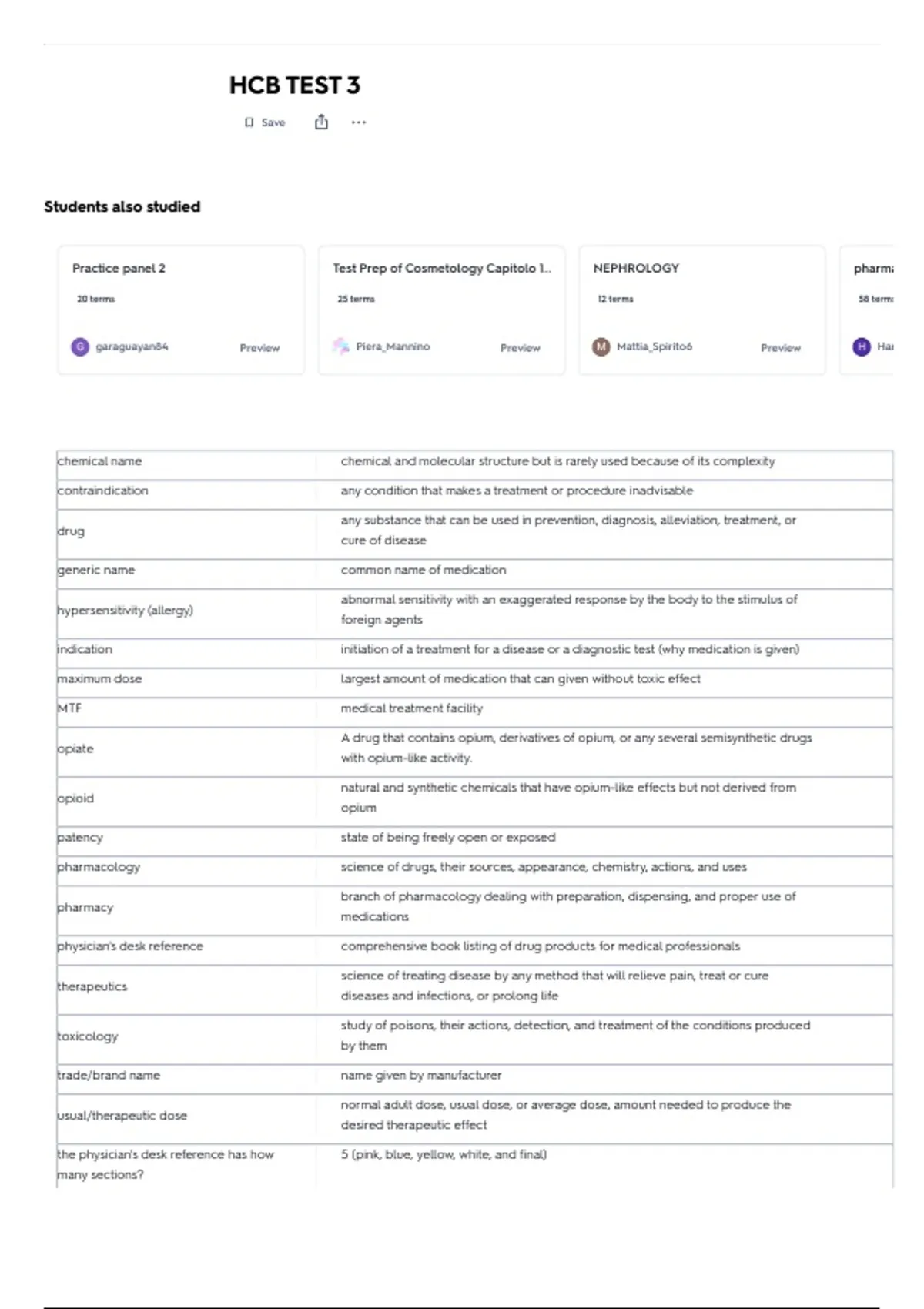Image resolution: width=924 pixels, height=1309 pixels.
Task: Open Mattia_Spirito6's profile username
Action: point(654,346)
